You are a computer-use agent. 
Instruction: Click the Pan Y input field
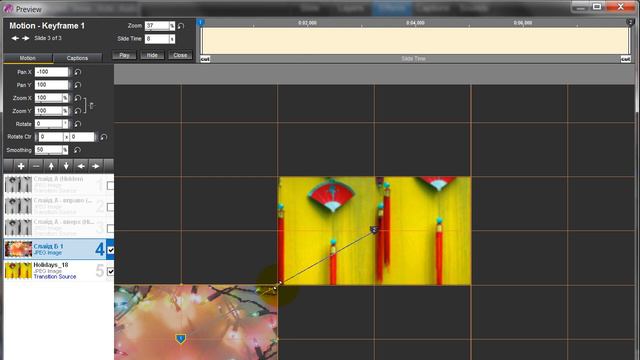pos(51,85)
